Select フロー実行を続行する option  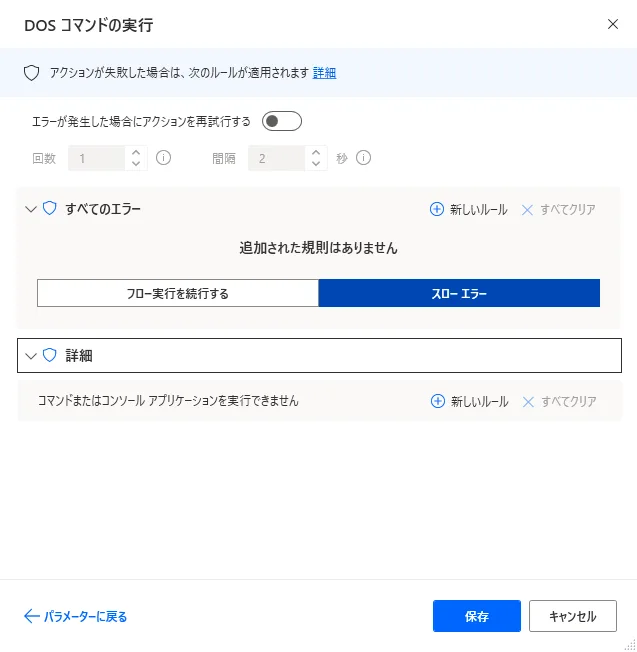(178, 293)
